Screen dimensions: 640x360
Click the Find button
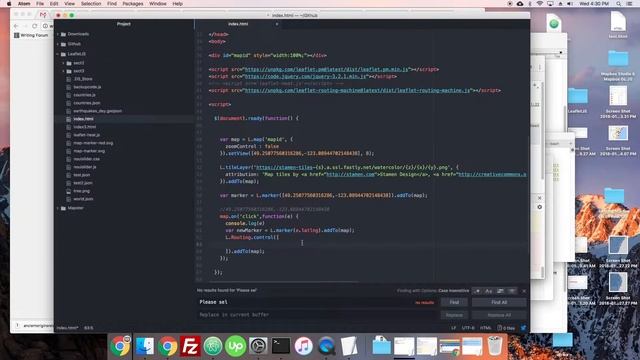coord(454,302)
